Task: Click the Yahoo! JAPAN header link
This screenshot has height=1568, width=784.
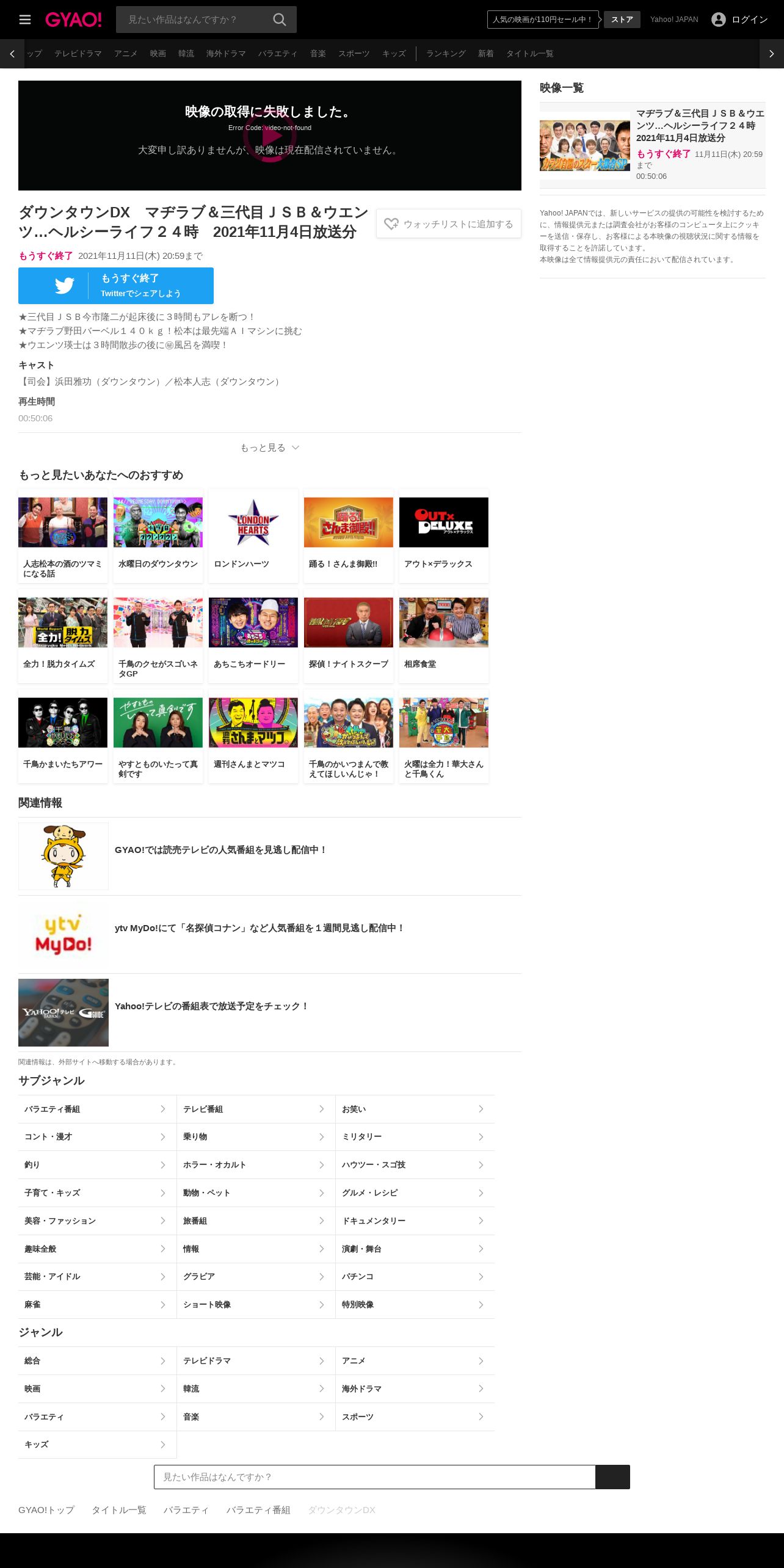Action: pyautogui.click(x=674, y=20)
